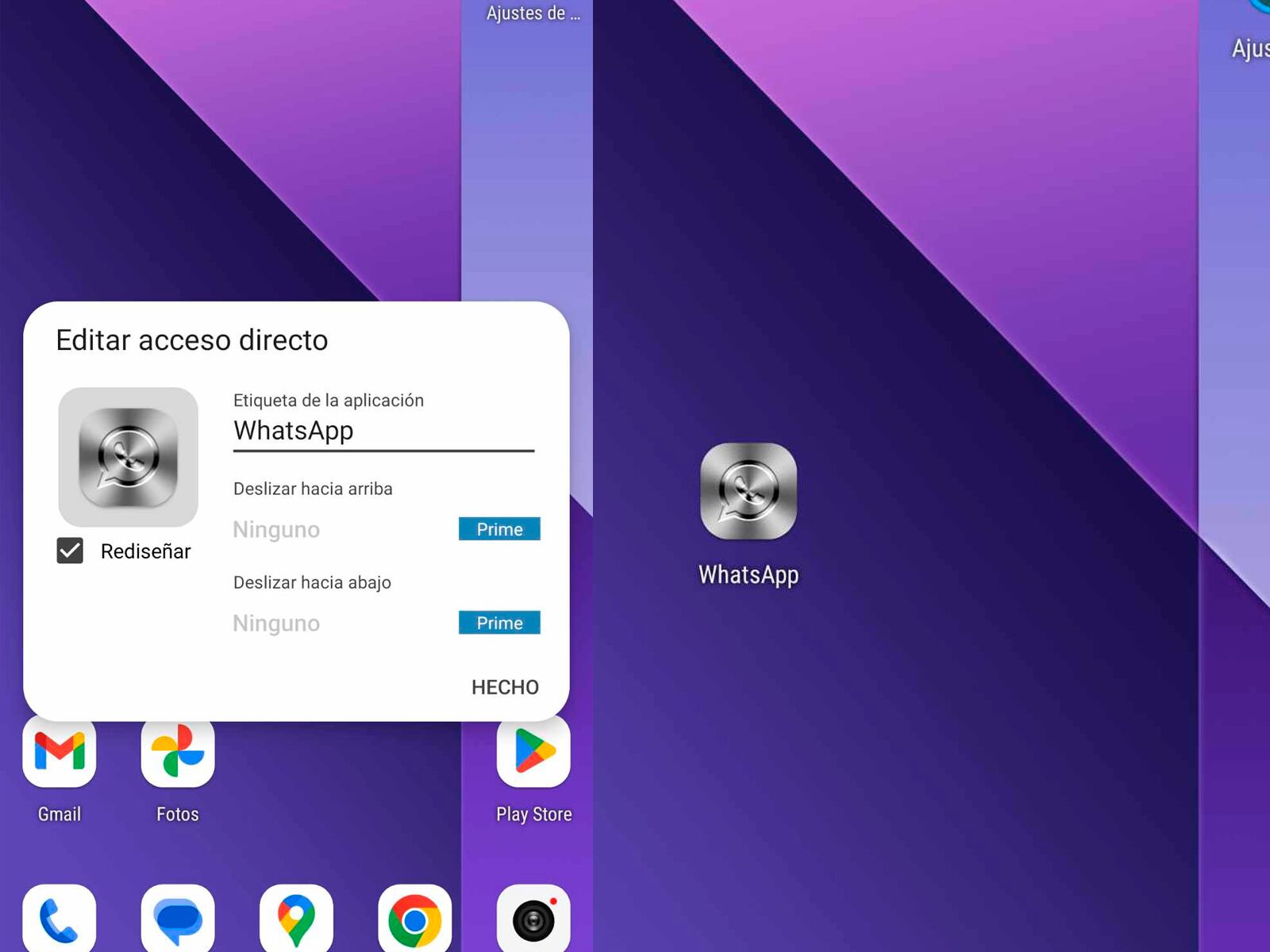Tap Prime next to 'Deslizar hacia arriba'
This screenshot has height=952, width=1270.
pyautogui.click(x=498, y=529)
